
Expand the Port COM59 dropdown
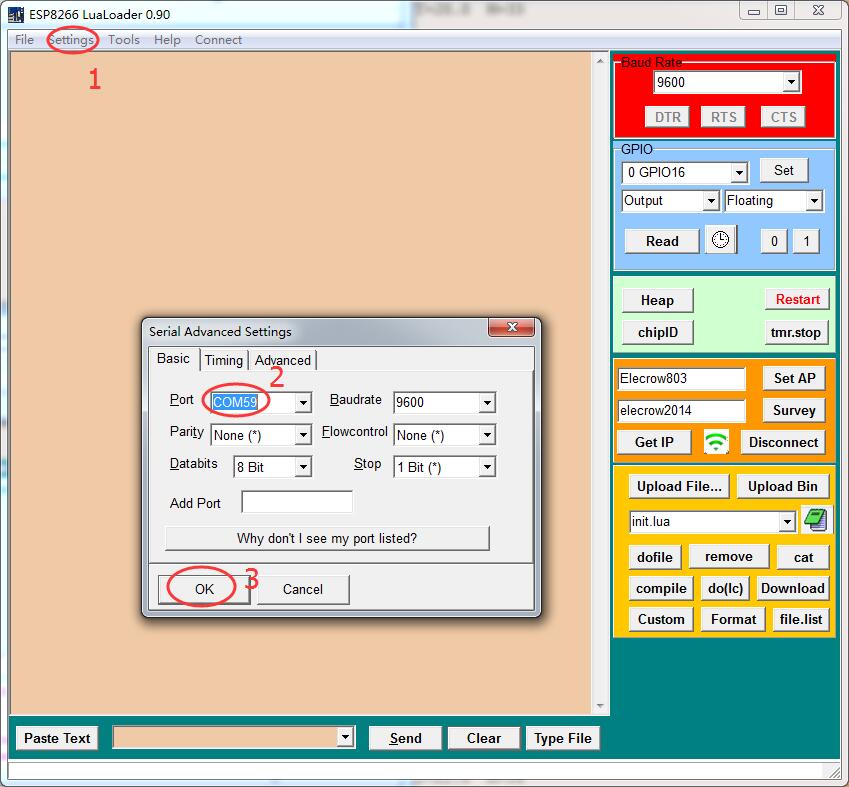click(x=303, y=402)
